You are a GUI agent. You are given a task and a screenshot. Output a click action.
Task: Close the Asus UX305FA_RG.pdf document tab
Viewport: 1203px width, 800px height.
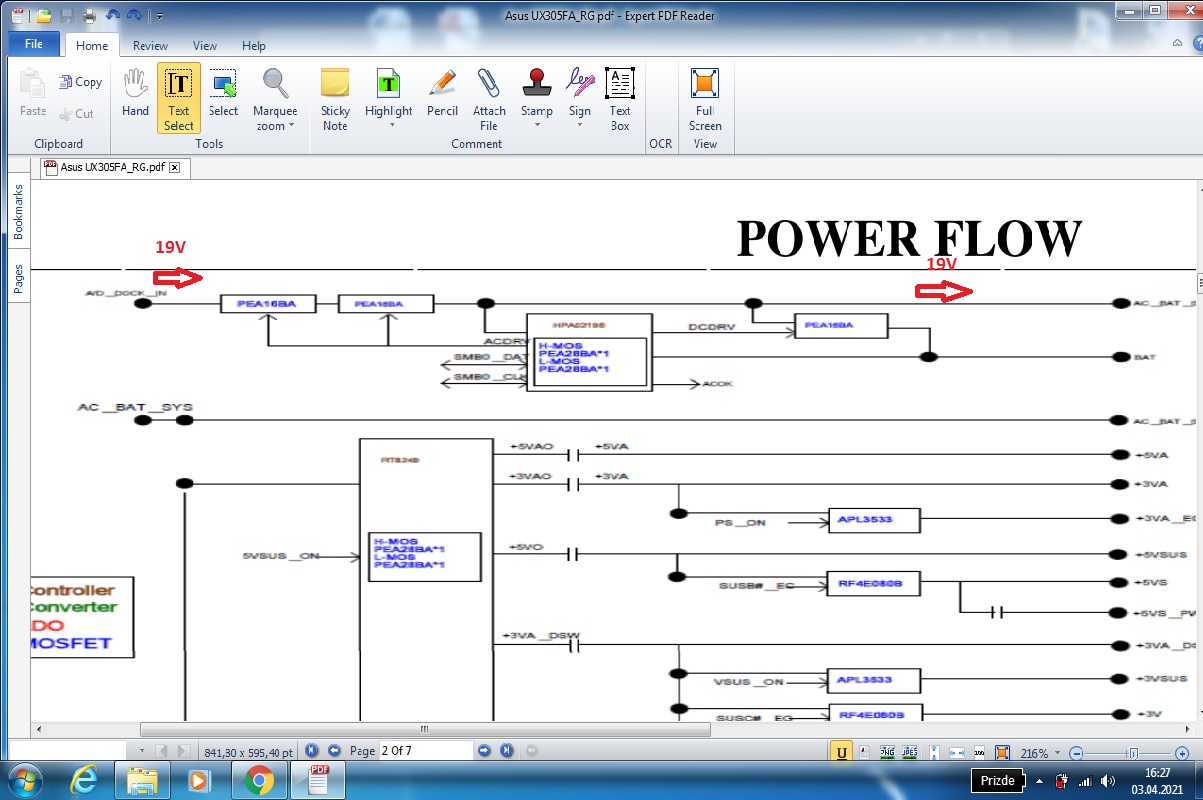tap(175, 168)
